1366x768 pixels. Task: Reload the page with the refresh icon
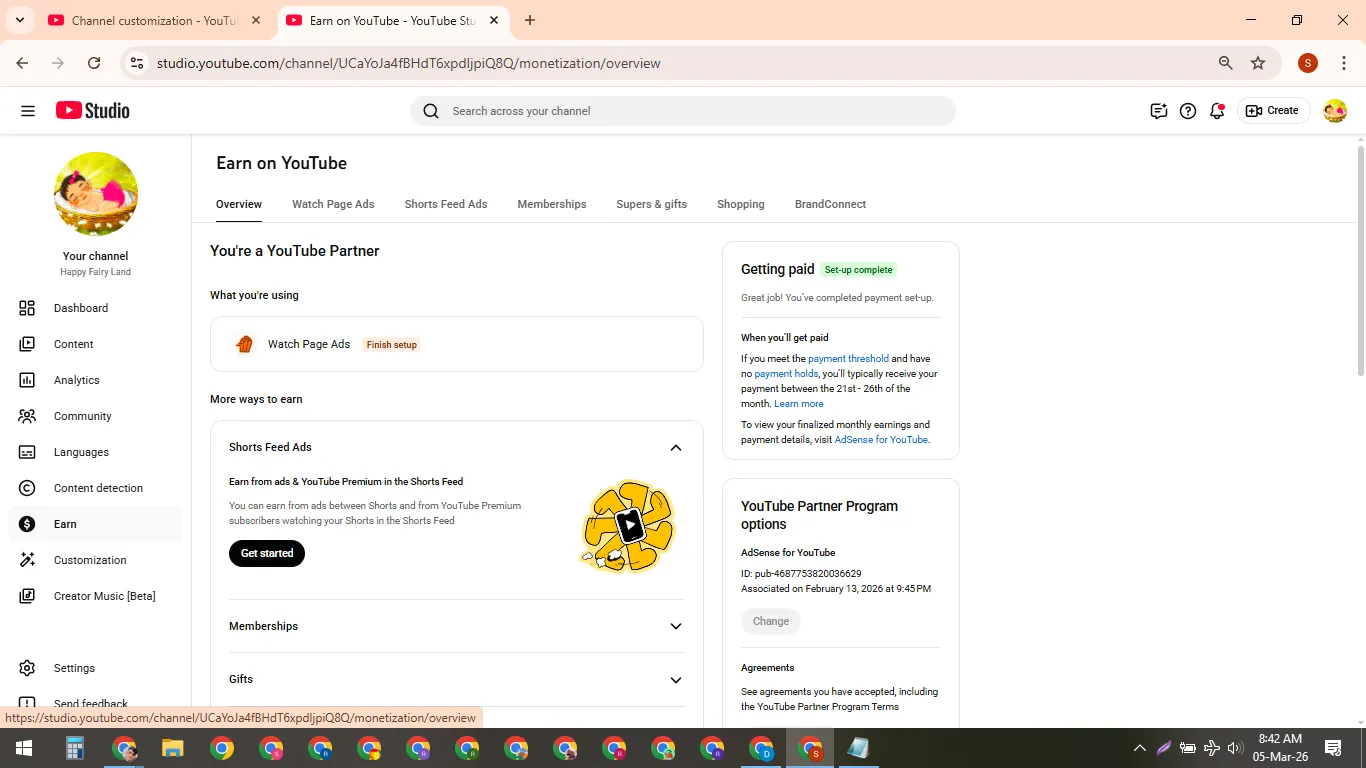point(94,63)
